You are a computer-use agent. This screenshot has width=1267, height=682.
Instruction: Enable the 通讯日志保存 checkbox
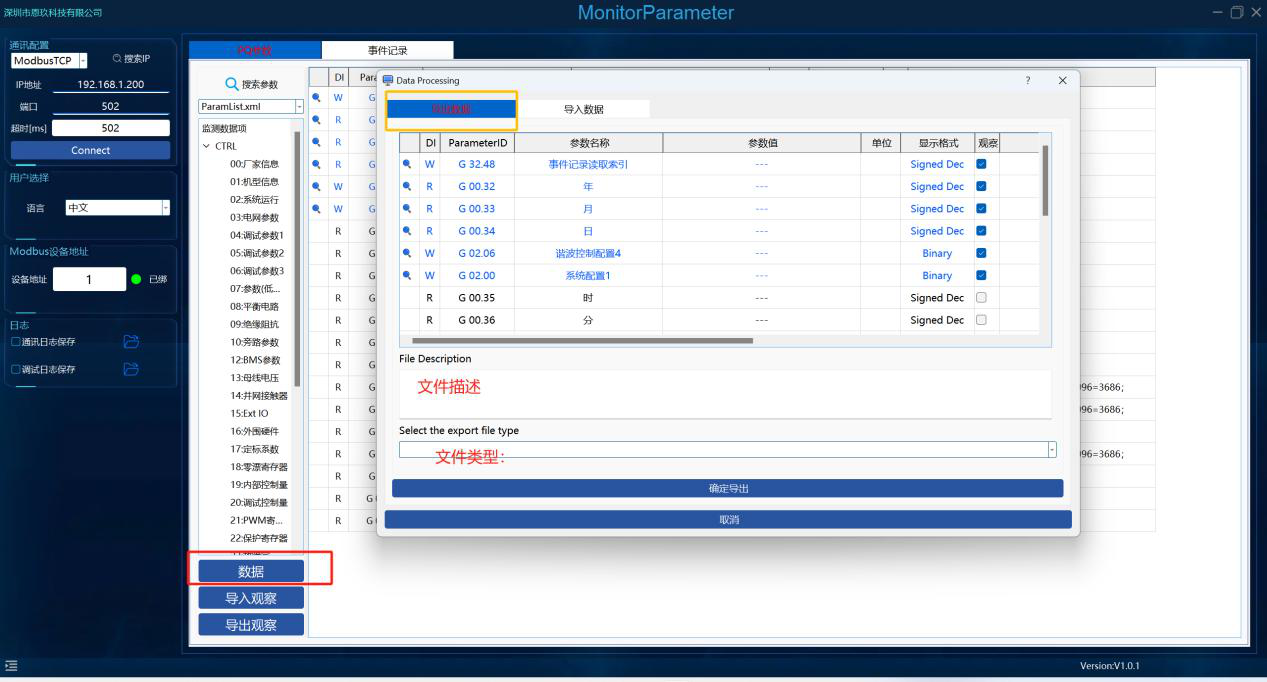(x=15, y=342)
